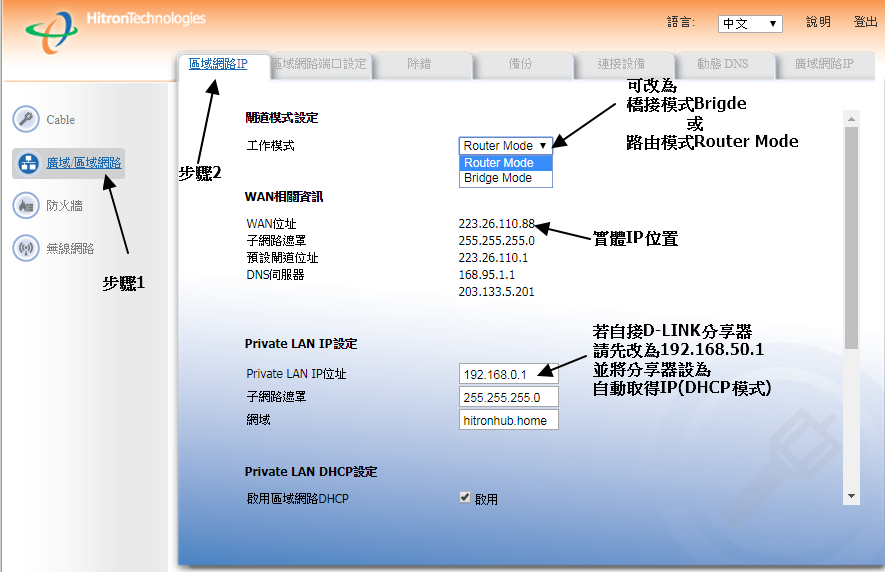Open the 防火牆 sidebar link

coord(64,206)
